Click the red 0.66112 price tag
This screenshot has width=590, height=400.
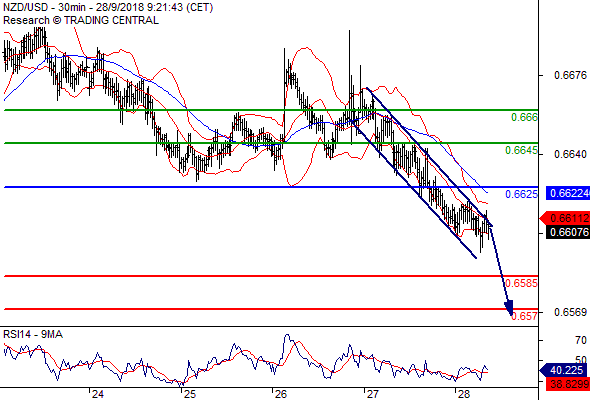(565, 218)
